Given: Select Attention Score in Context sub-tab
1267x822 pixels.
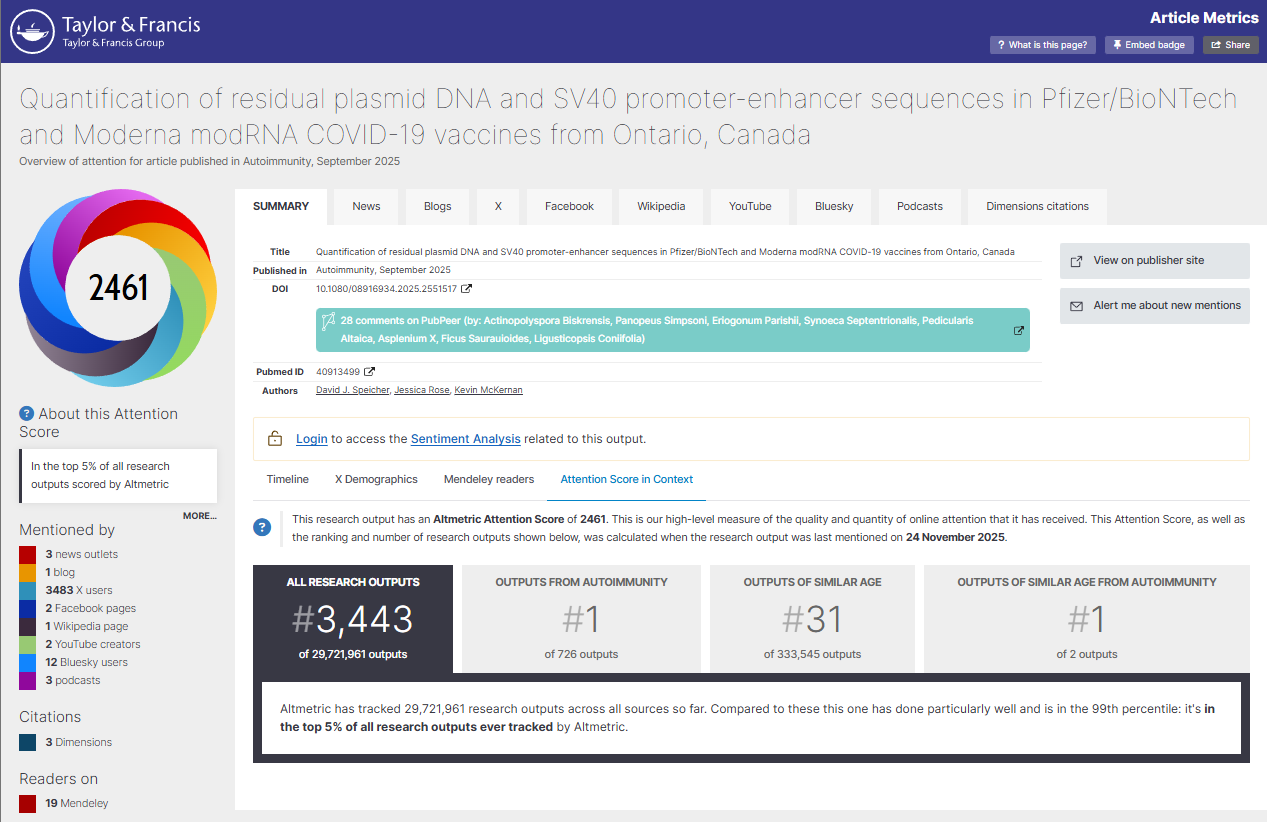Looking at the screenshot, I should [x=627, y=479].
